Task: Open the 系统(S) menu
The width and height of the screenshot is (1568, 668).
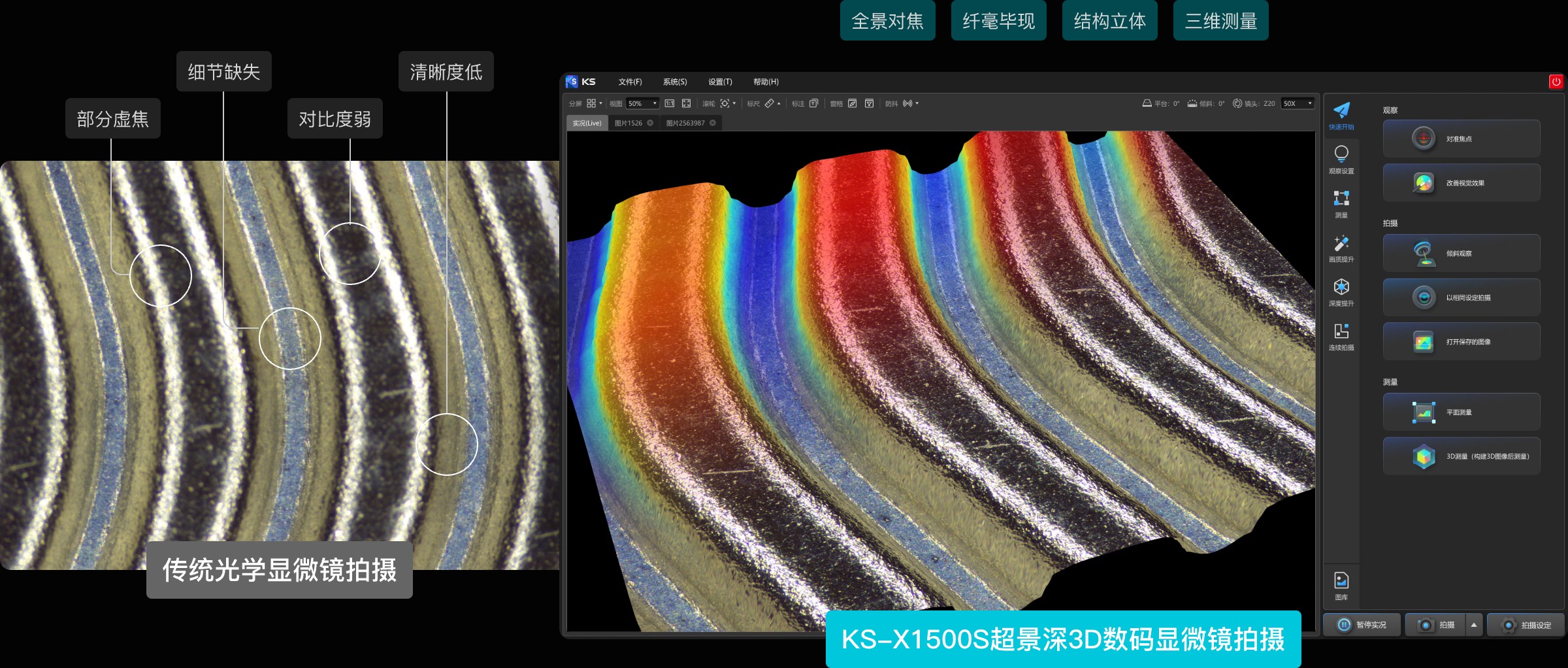Action: coord(675,82)
